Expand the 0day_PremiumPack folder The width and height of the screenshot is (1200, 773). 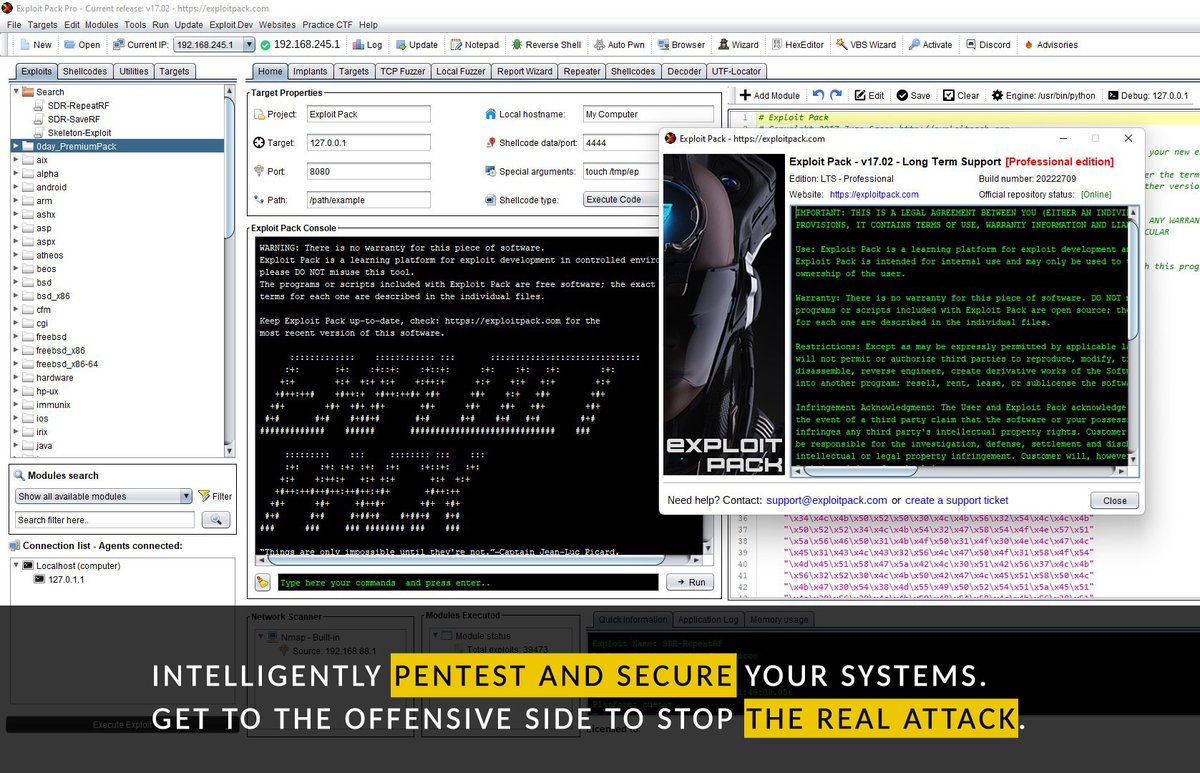tap(16, 146)
